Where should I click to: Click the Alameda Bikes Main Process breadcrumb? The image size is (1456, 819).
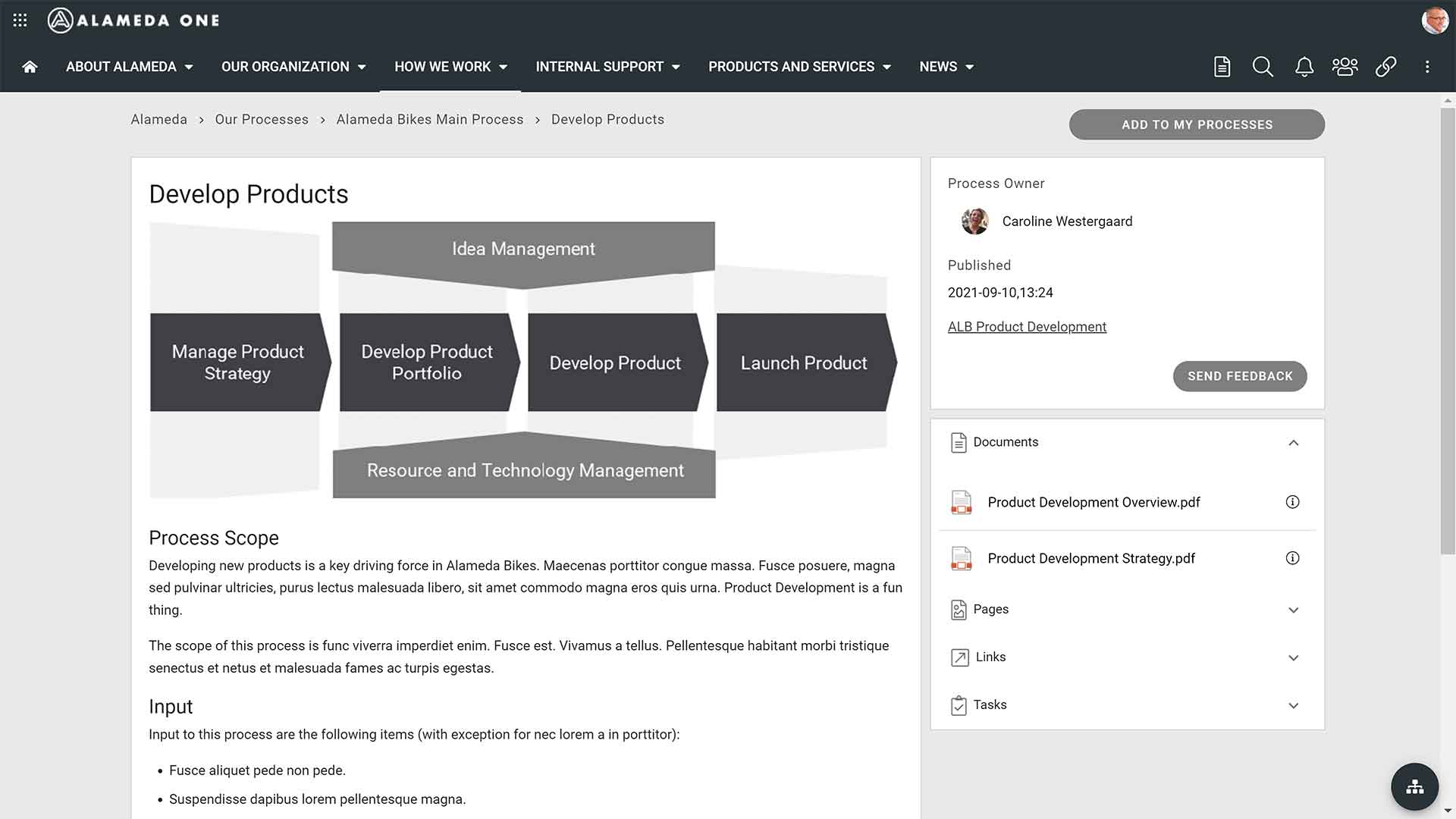coord(430,119)
